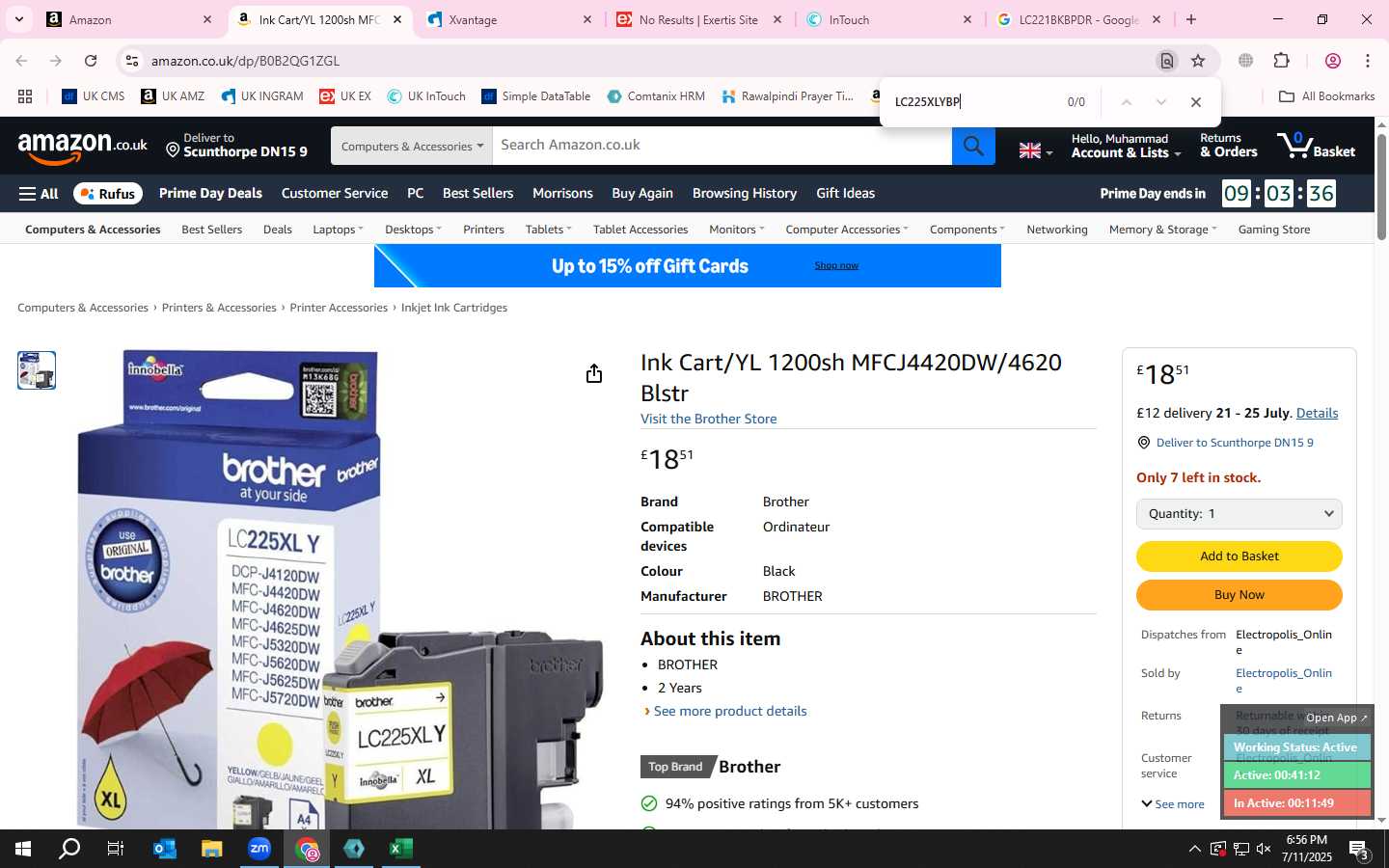Click the Search Amazon.co.uk field
The width and height of the screenshot is (1389, 868).
(722, 146)
